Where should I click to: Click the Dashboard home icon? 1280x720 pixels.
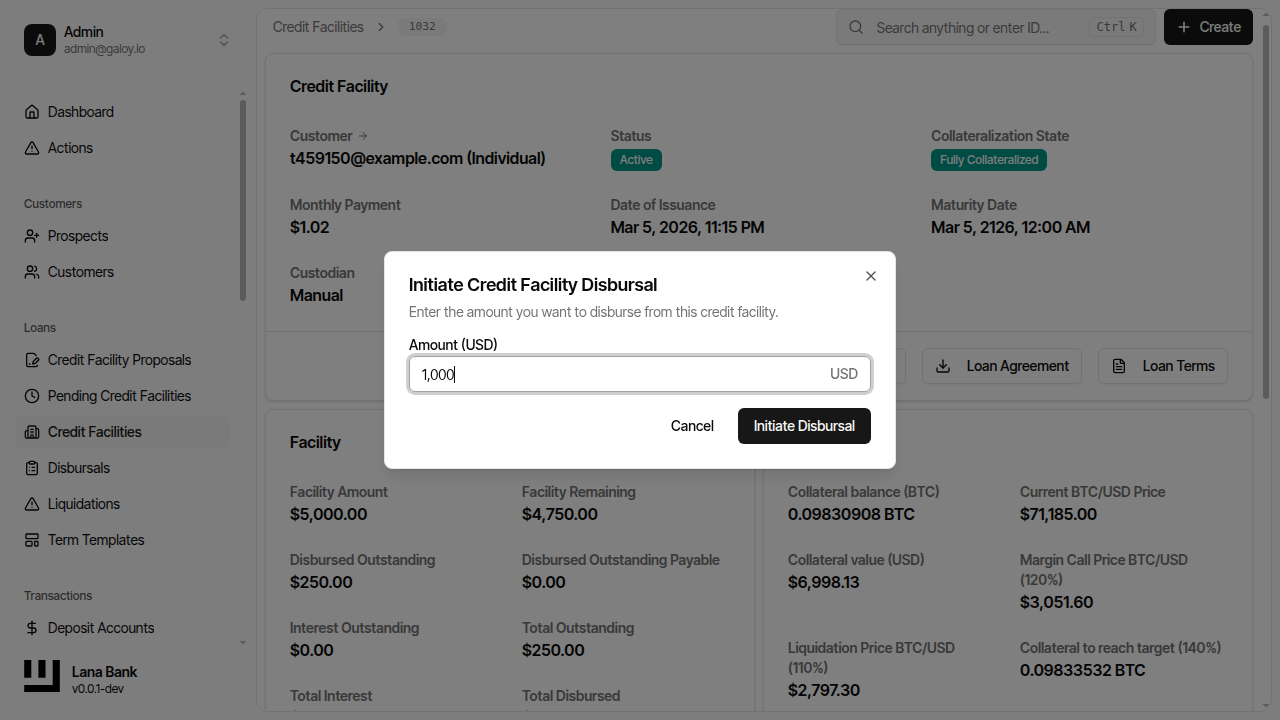[32, 112]
